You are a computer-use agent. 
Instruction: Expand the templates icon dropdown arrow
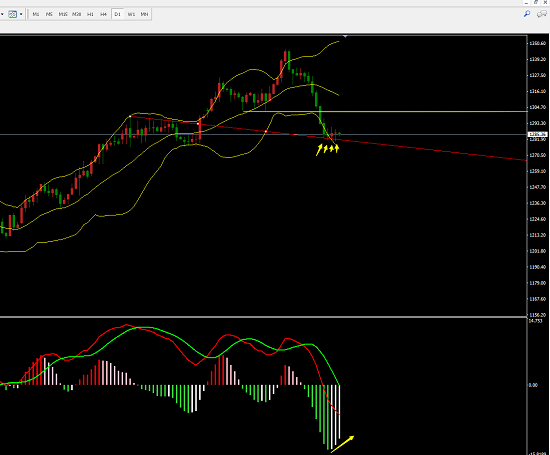(x=21, y=14)
